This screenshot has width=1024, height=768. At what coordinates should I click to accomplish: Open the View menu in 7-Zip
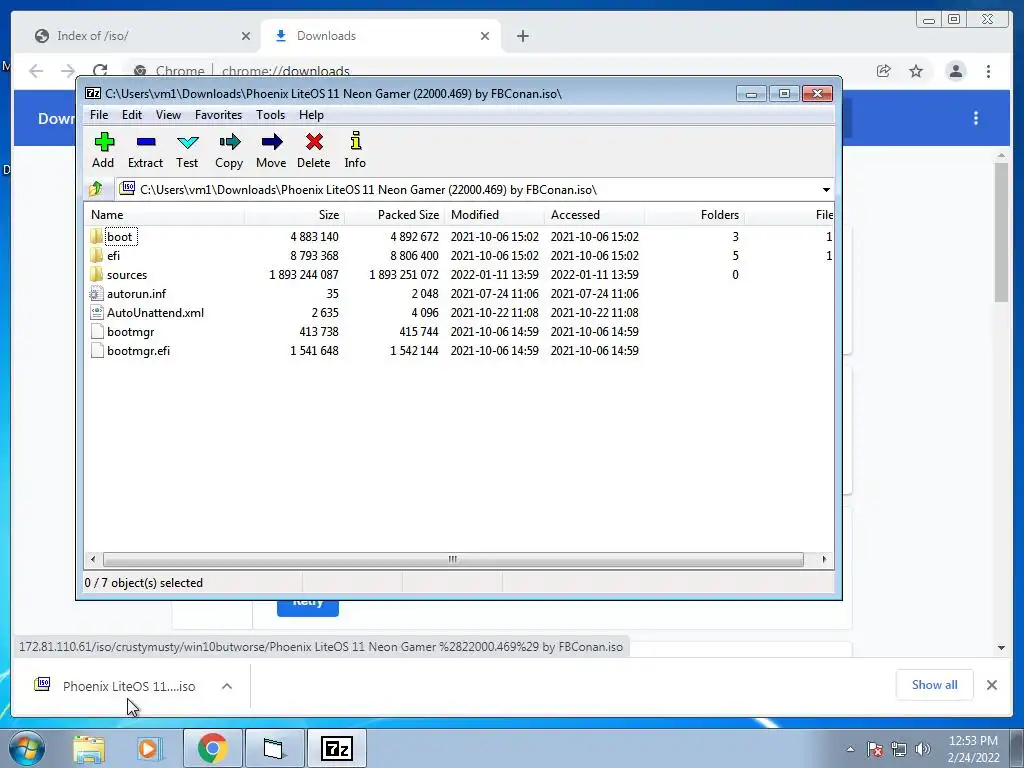[x=168, y=115]
